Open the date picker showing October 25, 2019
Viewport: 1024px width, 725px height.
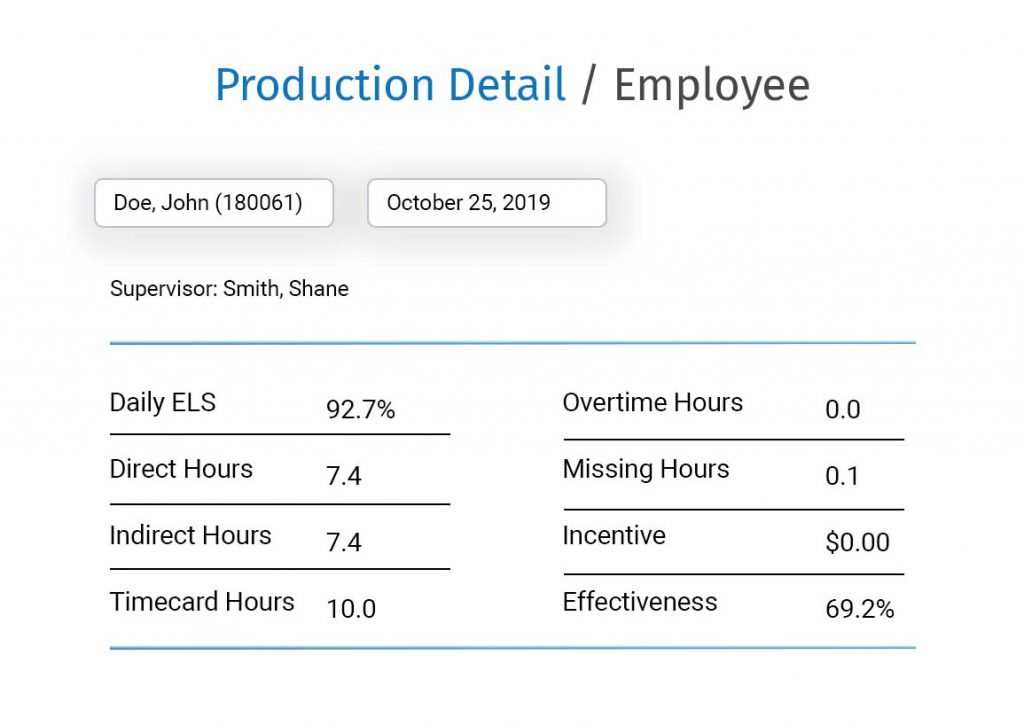point(486,203)
